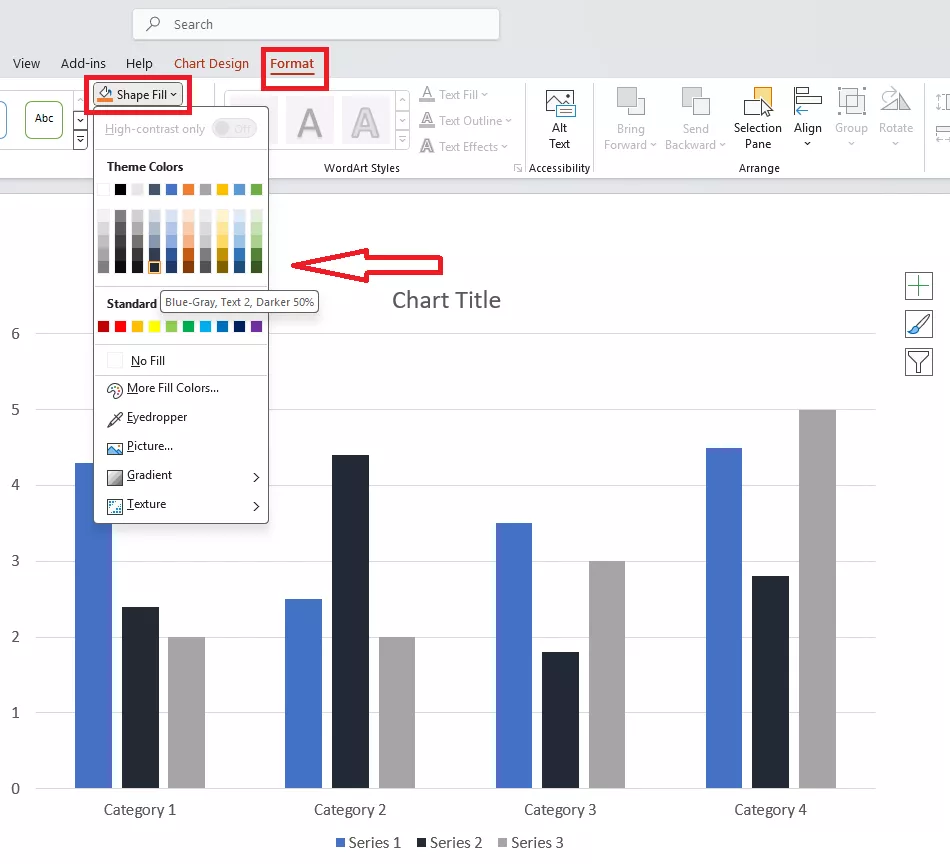Select the standard green color swatch

[x=188, y=327]
